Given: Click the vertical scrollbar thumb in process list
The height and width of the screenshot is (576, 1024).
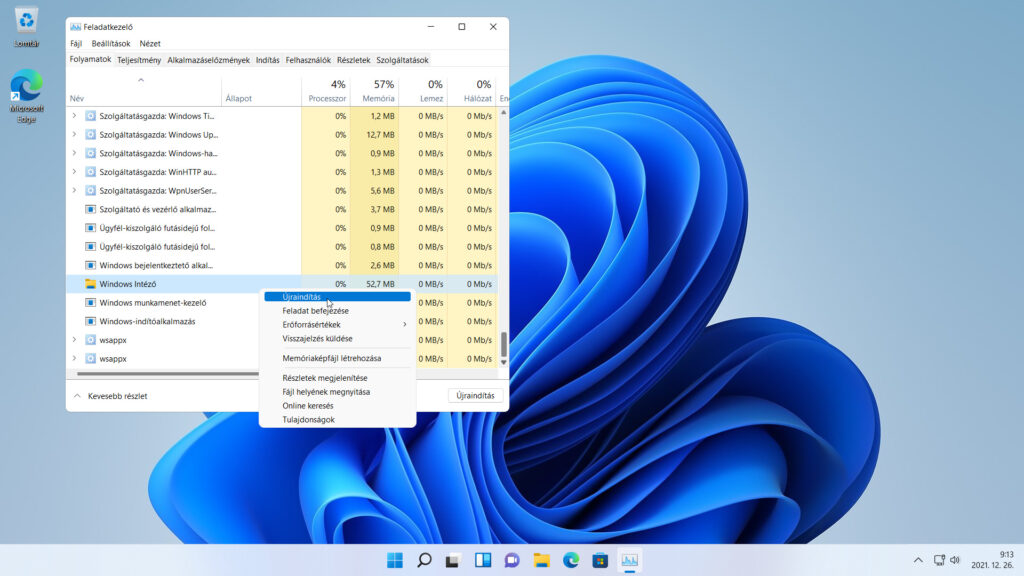Looking at the screenshot, I should (504, 344).
